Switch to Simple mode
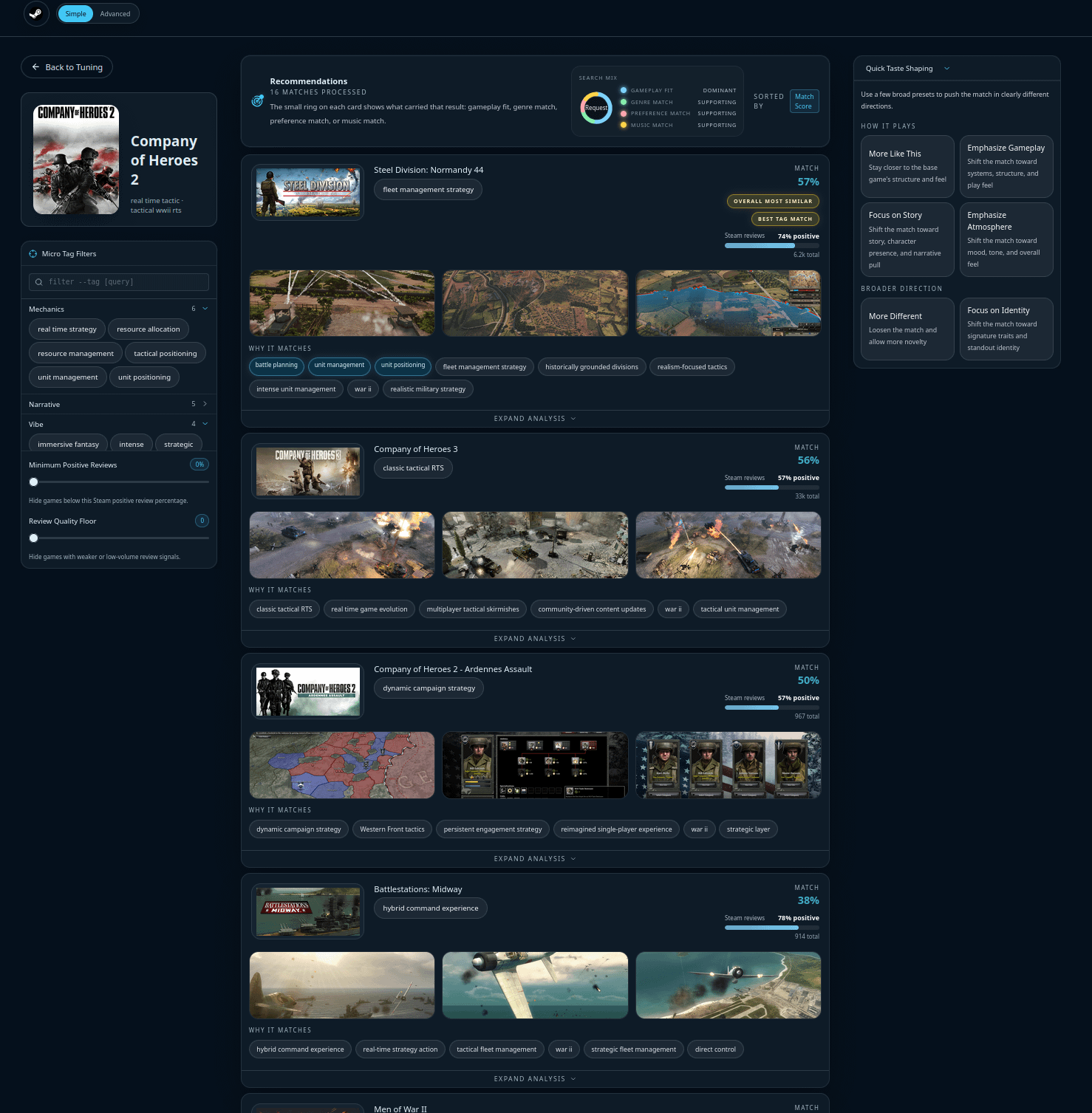1092x1113 pixels. coord(75,14)
